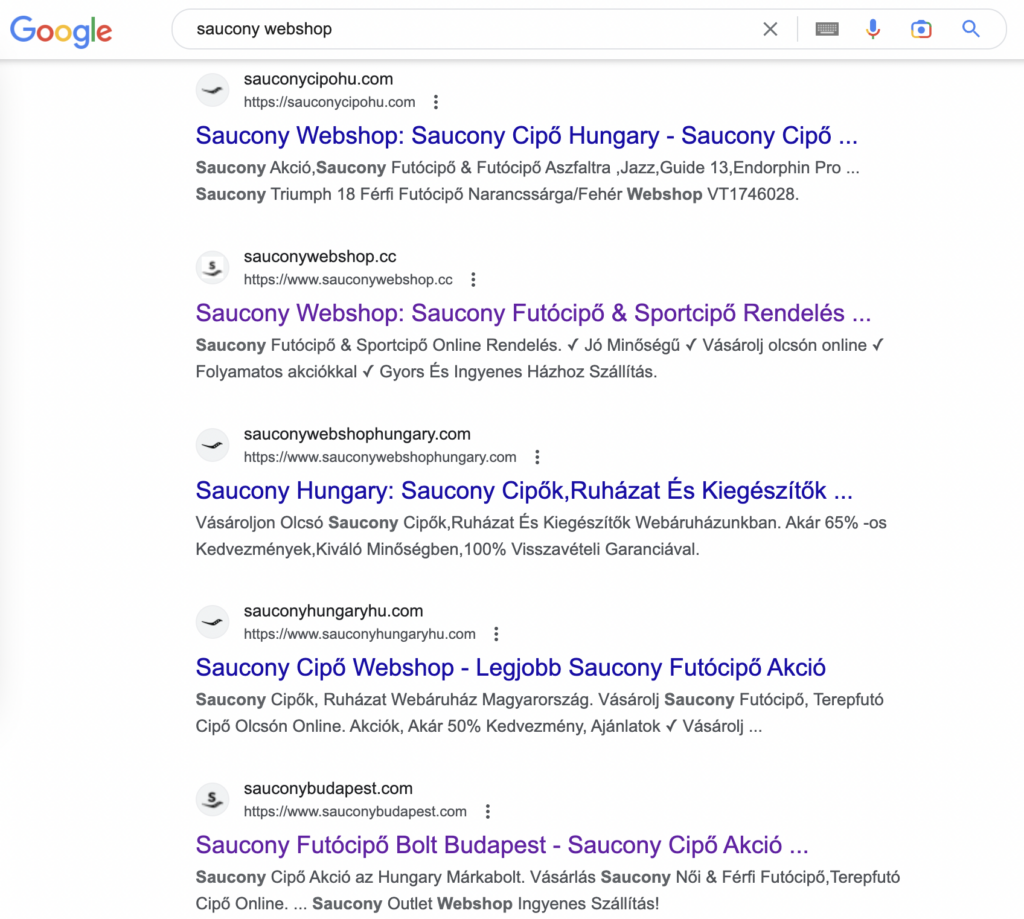Image resolution: width=1024 pixels, height=919 pixels.
Task: Open three-dot menu for sauconyhungaryhu.com result
Action: [x=496, y=634]
